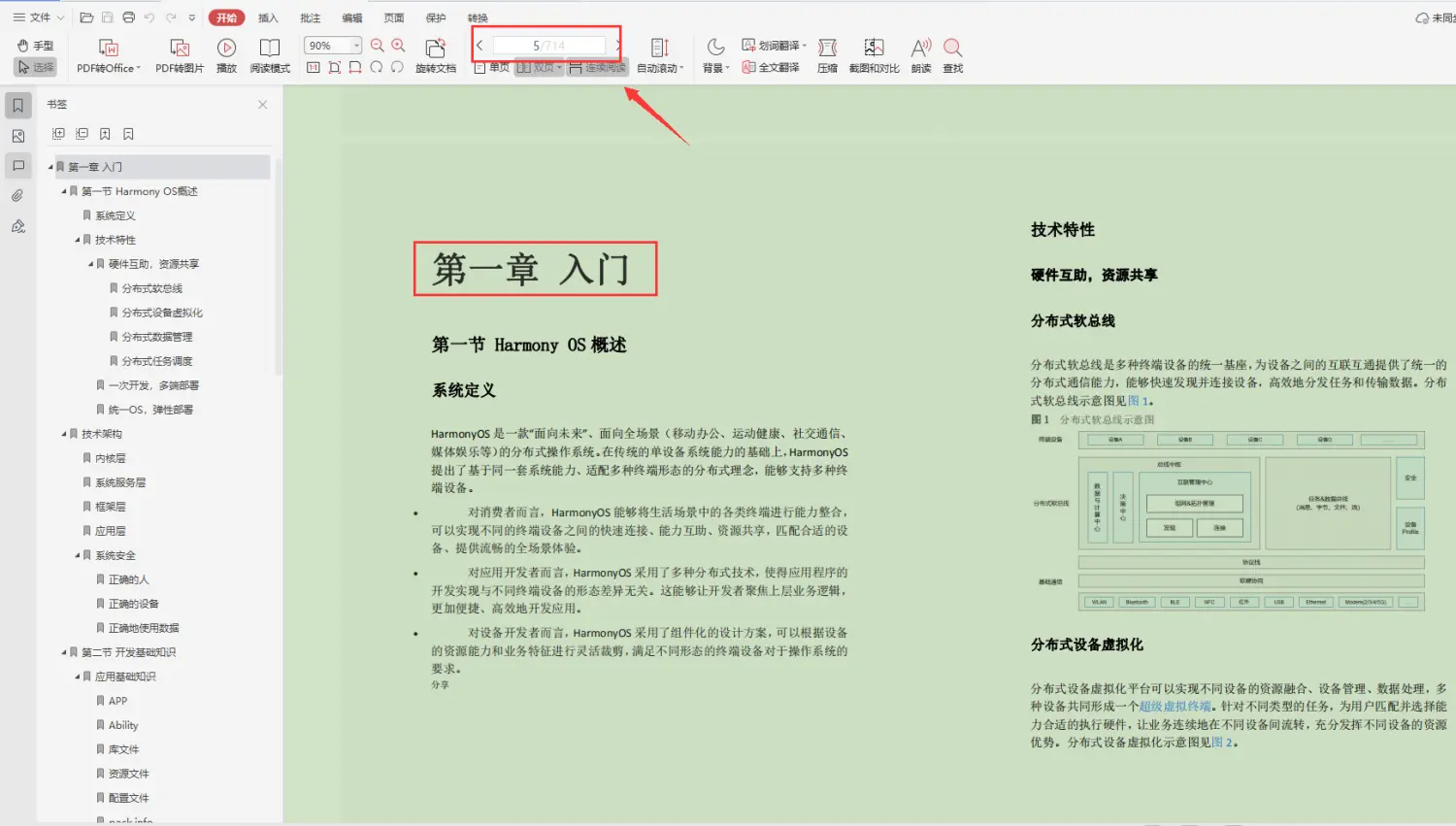
Task: Open 划词翻译 word translation dropdown
Action: click(x=775, y=46)
